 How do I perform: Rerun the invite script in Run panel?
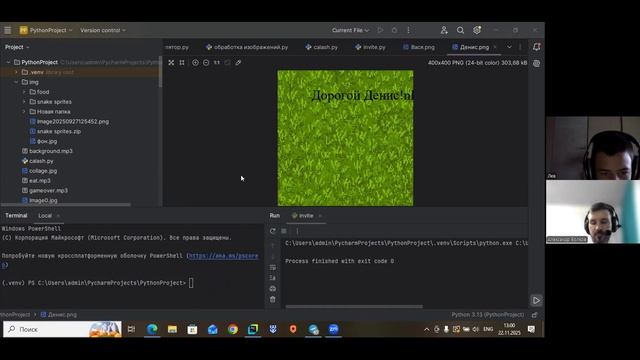pyautogui.click(x=273, y=231)
